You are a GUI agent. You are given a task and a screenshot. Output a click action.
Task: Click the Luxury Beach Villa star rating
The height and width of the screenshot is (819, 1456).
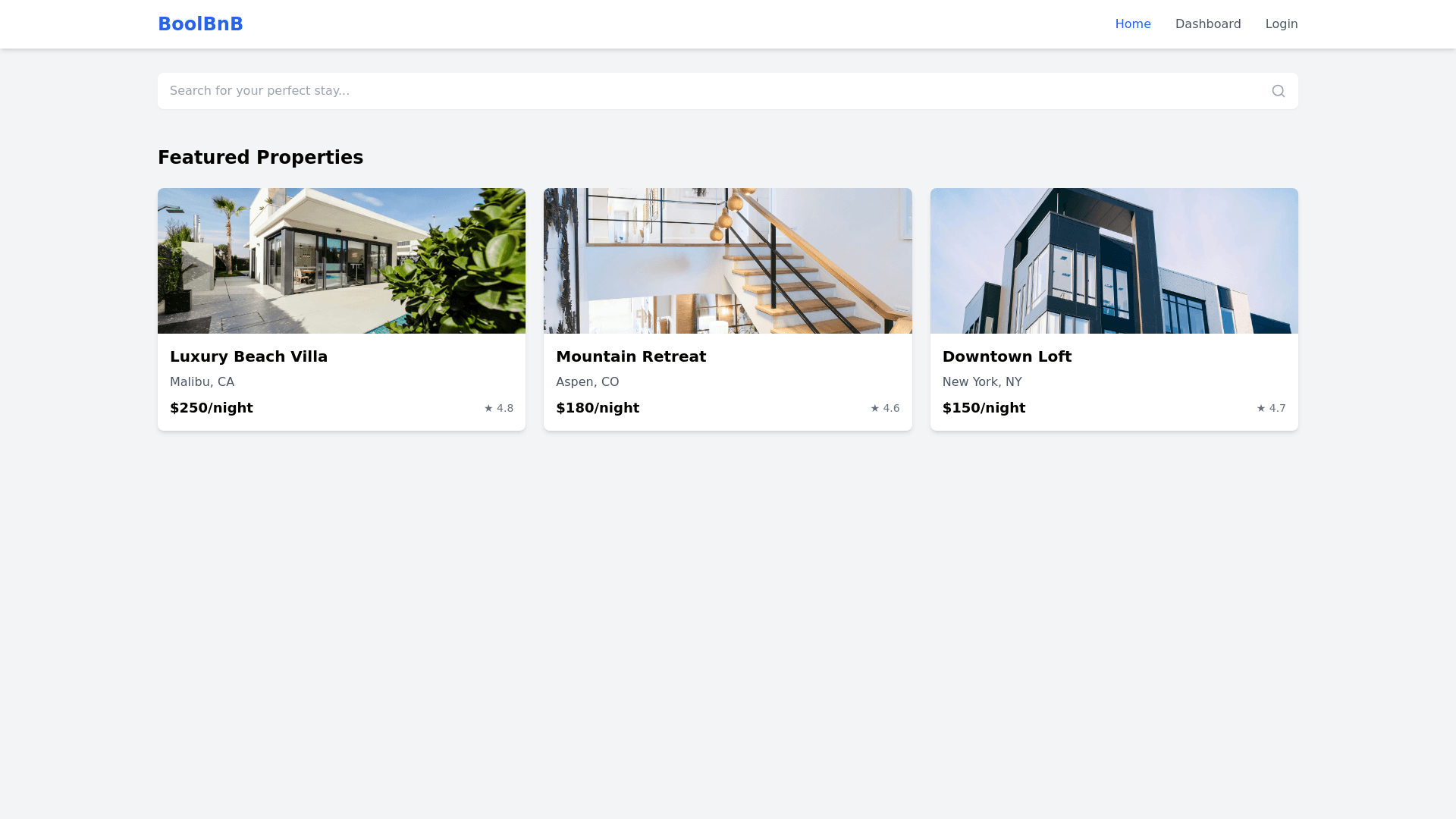(x=499, y=408)
